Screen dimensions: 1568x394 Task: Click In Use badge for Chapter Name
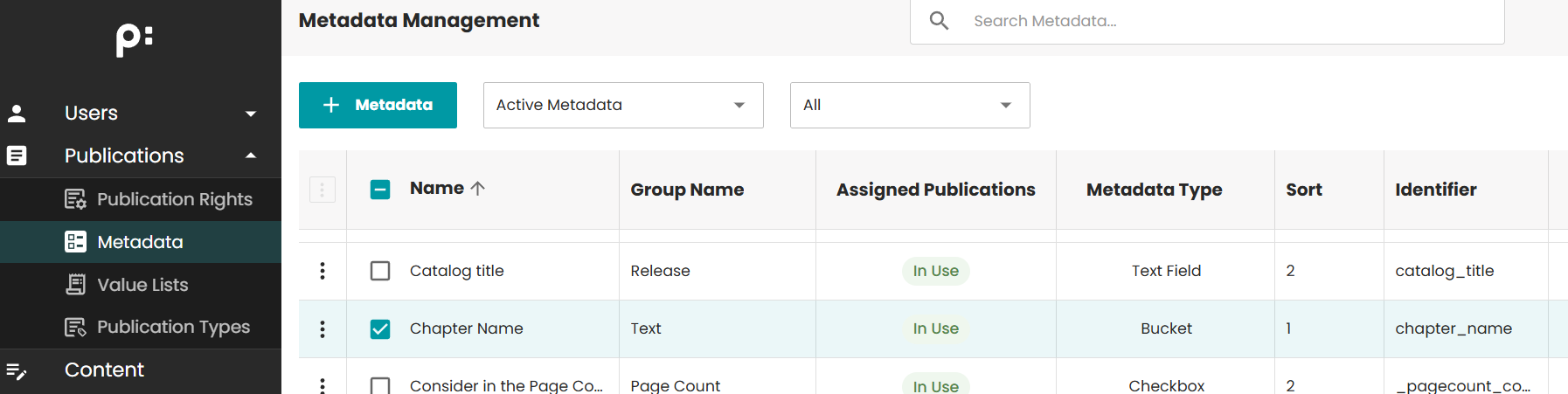pos(935,328)
